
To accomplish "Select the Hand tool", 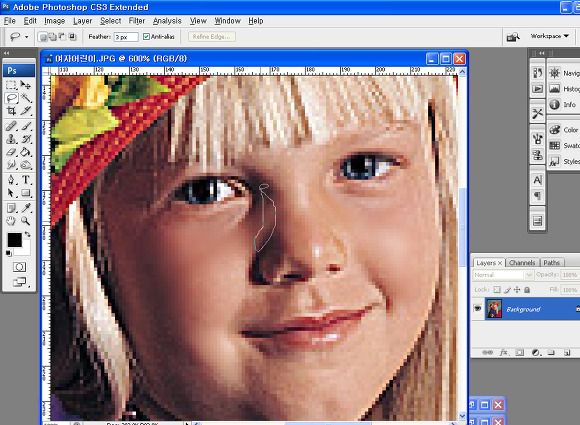I will (x=11, y=221).
